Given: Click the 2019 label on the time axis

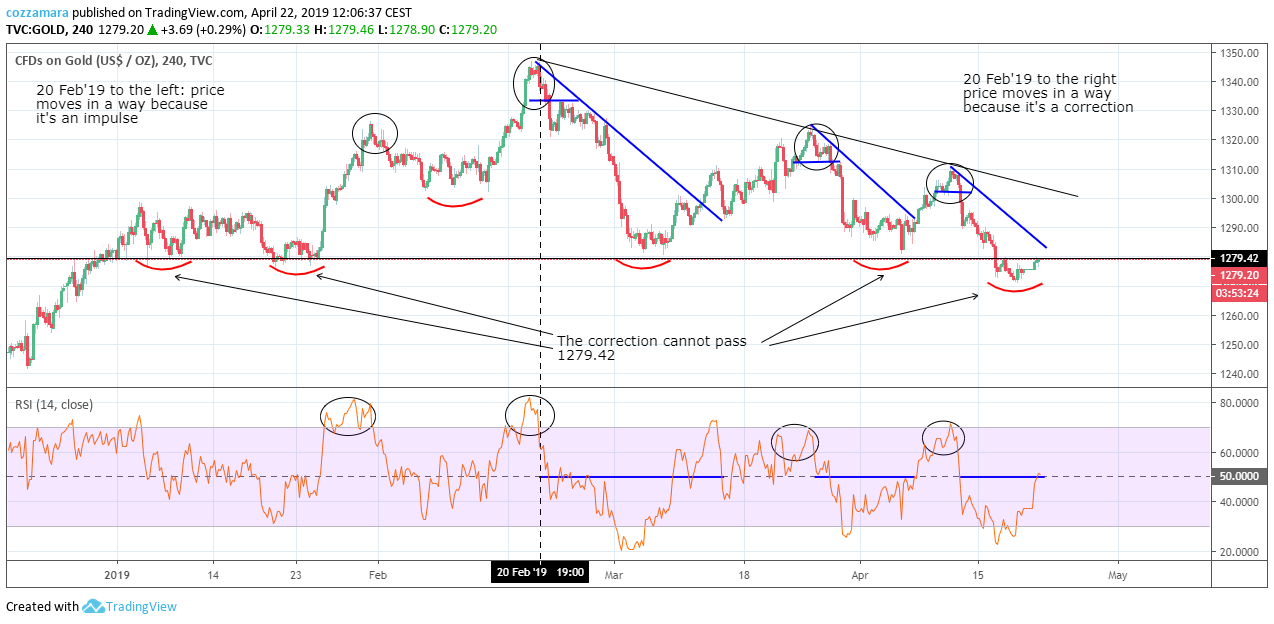Looking at the screenshot, I should pyautogui.click(x=118, y=575).
